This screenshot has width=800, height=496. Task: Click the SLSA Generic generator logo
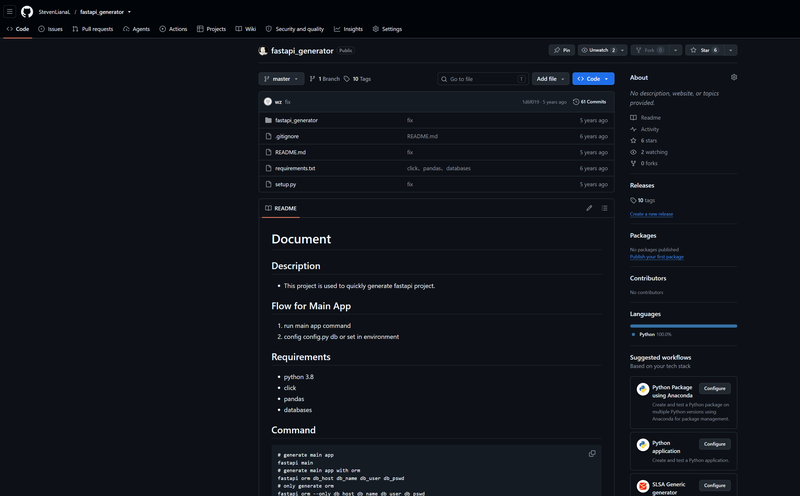pos(643,486)
